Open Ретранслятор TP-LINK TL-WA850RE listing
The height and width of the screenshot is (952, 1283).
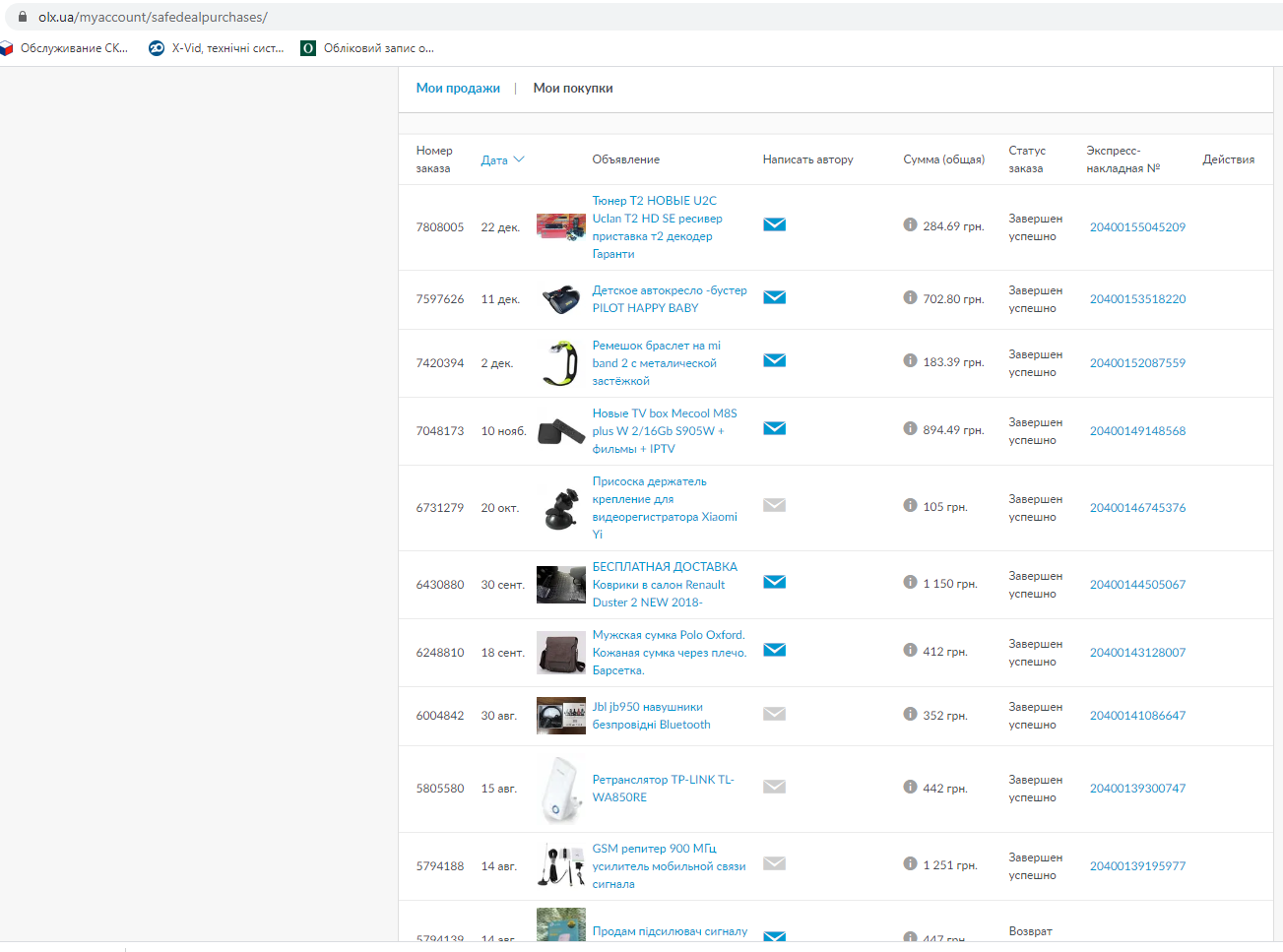pos(663,788)
